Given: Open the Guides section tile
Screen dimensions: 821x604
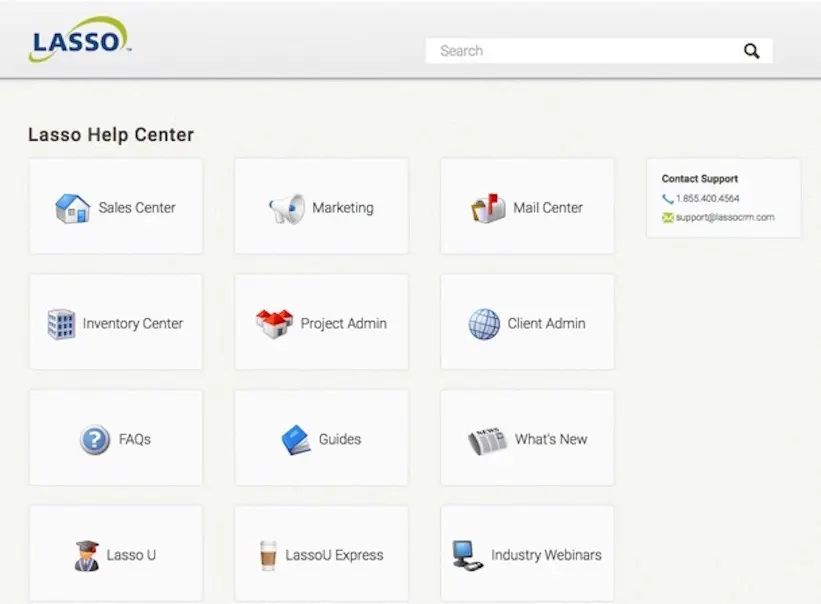Looking at the screenshot, I should click(321, 438).
